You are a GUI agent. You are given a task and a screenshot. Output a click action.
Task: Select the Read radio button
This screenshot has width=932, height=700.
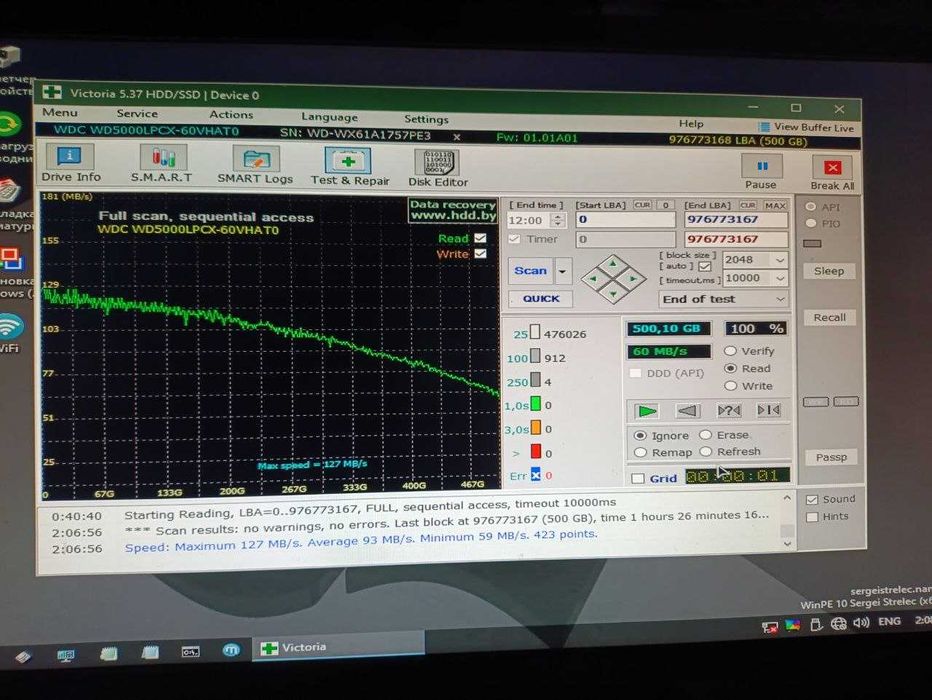tap(731, 368)
